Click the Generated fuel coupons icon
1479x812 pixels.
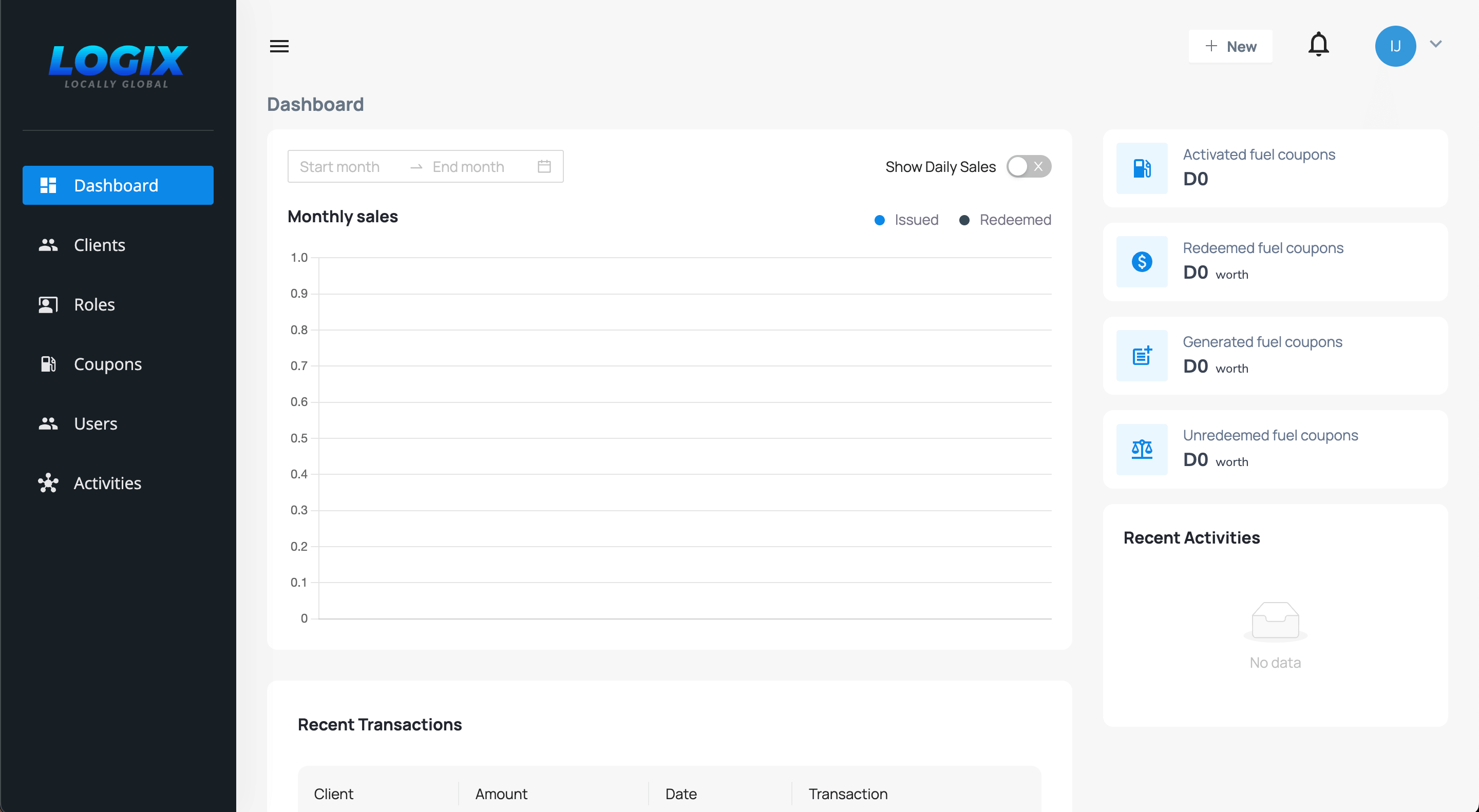coord(1142,356)
